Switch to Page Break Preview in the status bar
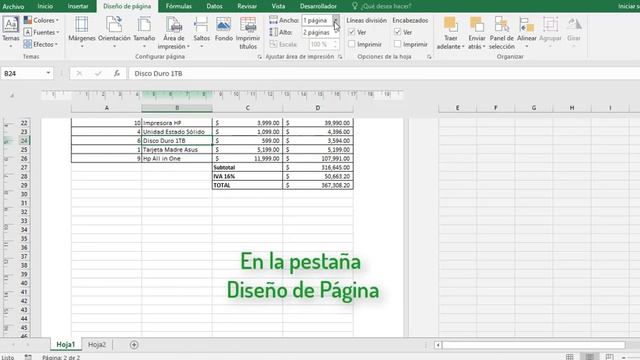The width and height of the screenshot is (640, 360). coord(609,357)
